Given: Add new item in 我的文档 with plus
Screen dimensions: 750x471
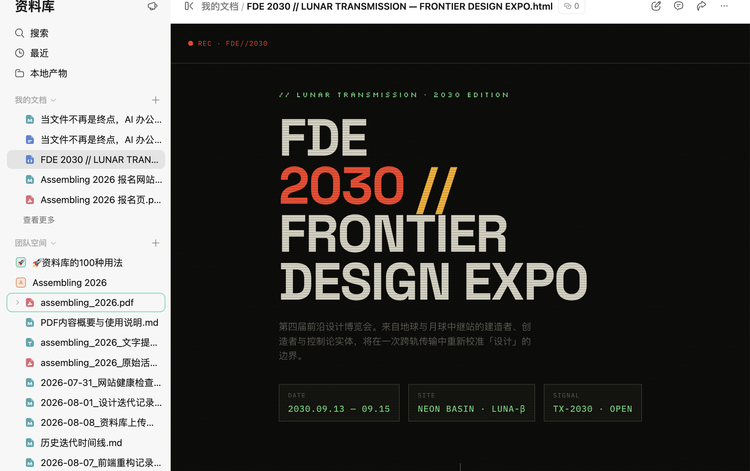Looking at the screenshot, I should [x=155, y=100].
